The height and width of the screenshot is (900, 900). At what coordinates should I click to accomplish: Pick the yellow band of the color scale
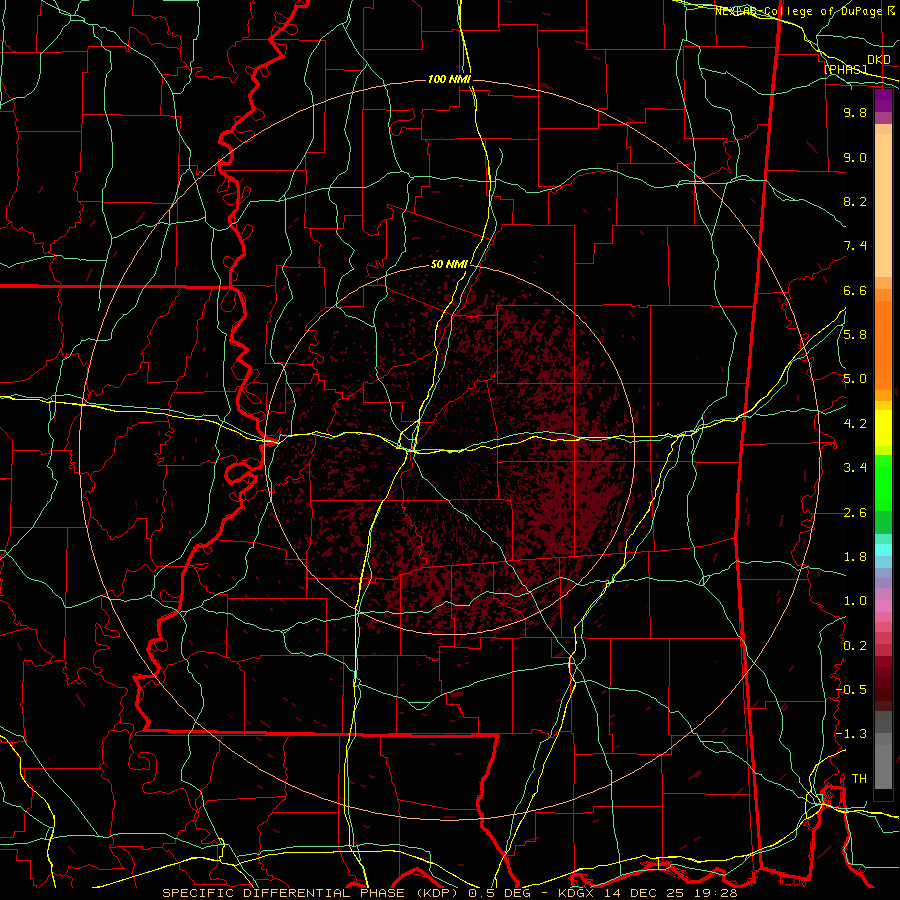click(883, 428)
